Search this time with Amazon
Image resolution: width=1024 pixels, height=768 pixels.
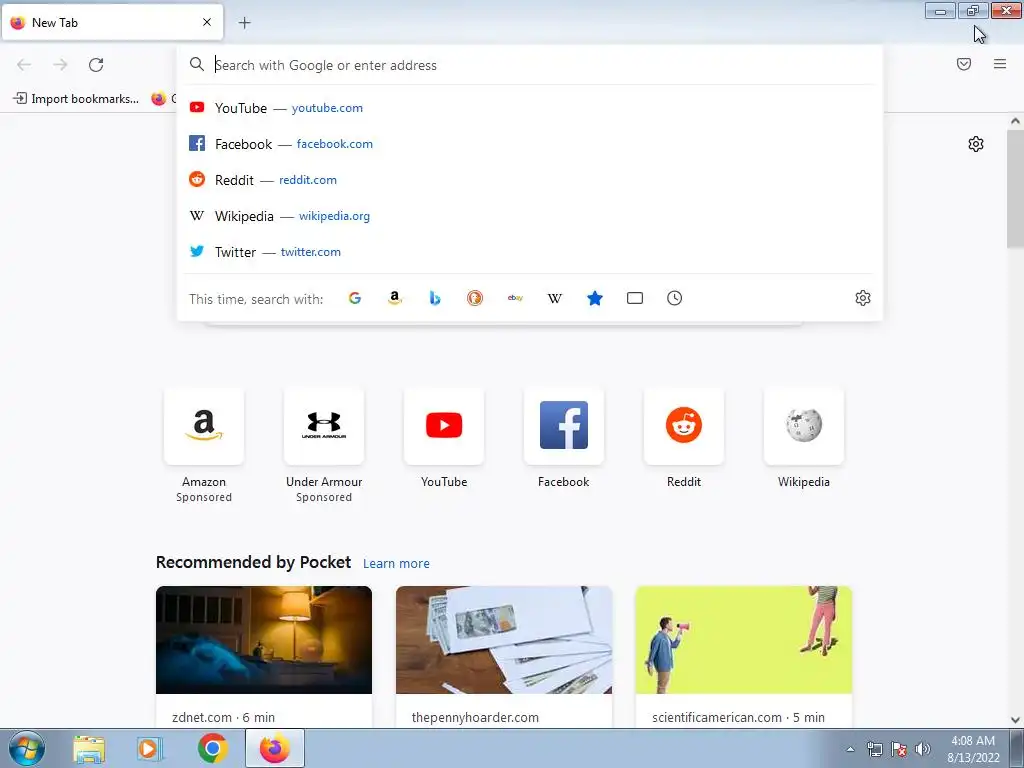(394, 298)
